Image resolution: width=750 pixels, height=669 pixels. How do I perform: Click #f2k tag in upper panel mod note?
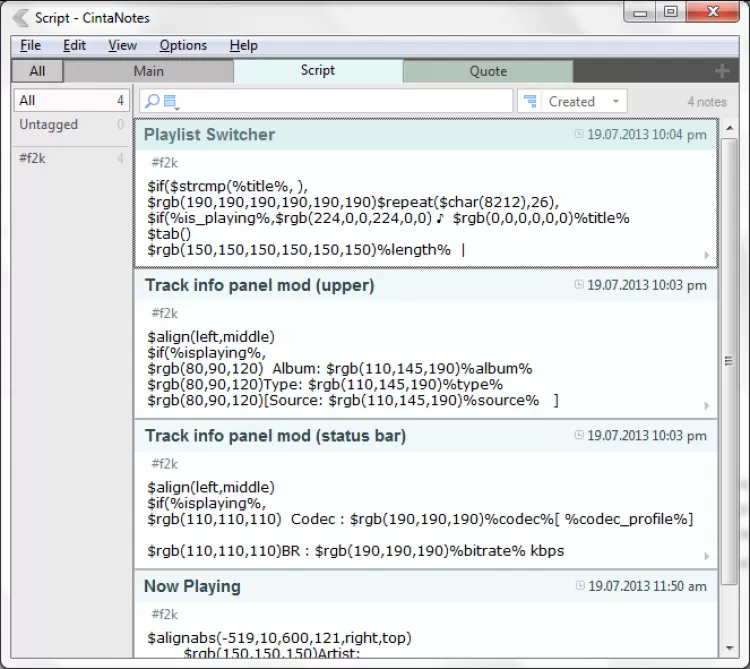[165, 313]
